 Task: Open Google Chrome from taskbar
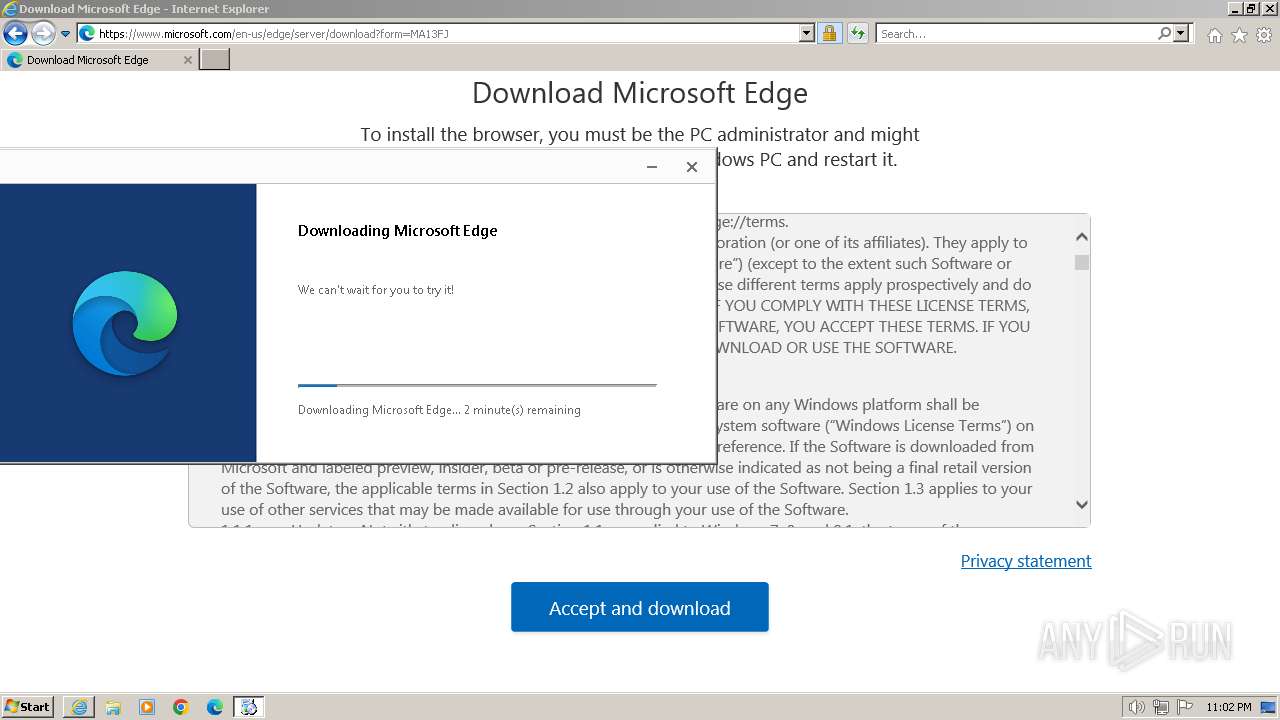(x=181, y=707)
